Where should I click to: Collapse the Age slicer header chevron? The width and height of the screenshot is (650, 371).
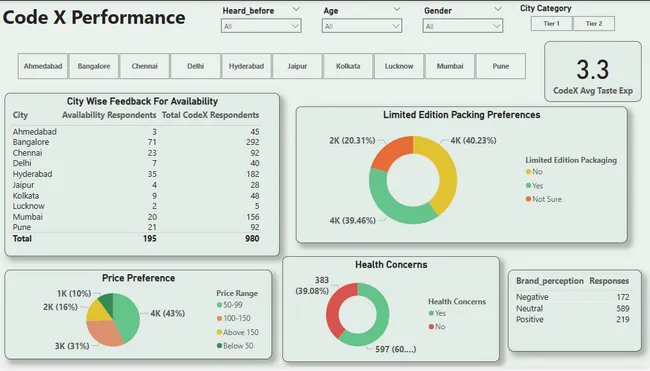tap(397, 9)
